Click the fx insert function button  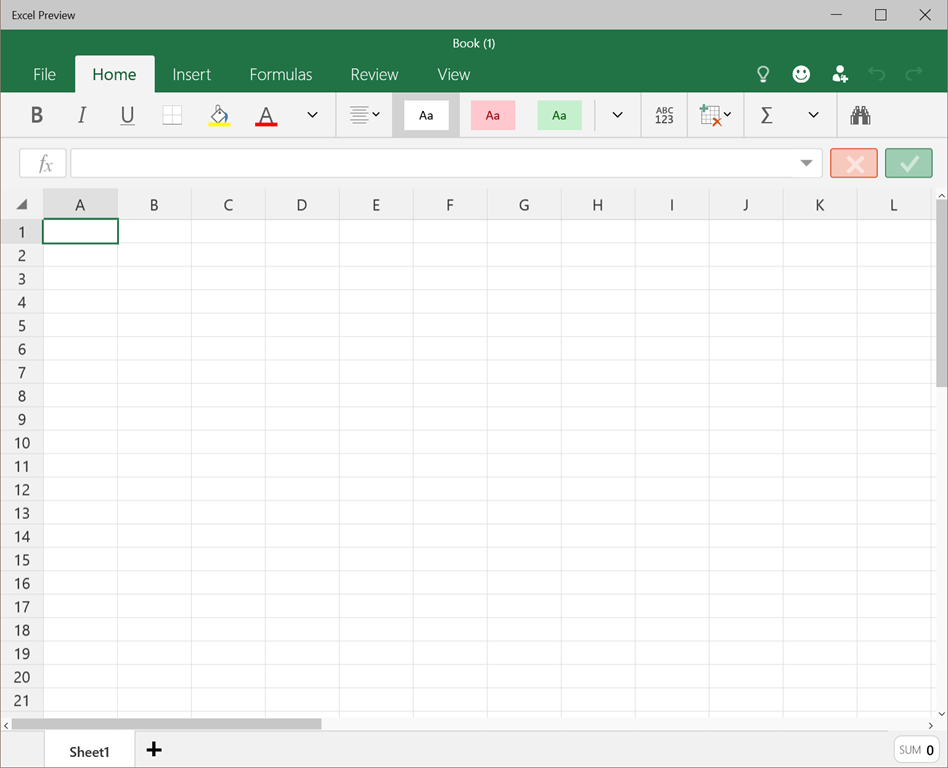coord(43,163)
